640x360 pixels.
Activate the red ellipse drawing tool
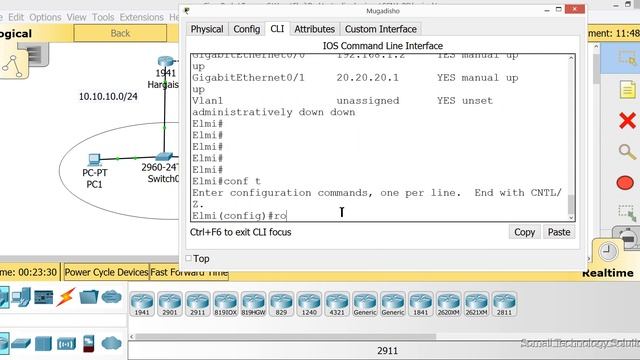625,183
